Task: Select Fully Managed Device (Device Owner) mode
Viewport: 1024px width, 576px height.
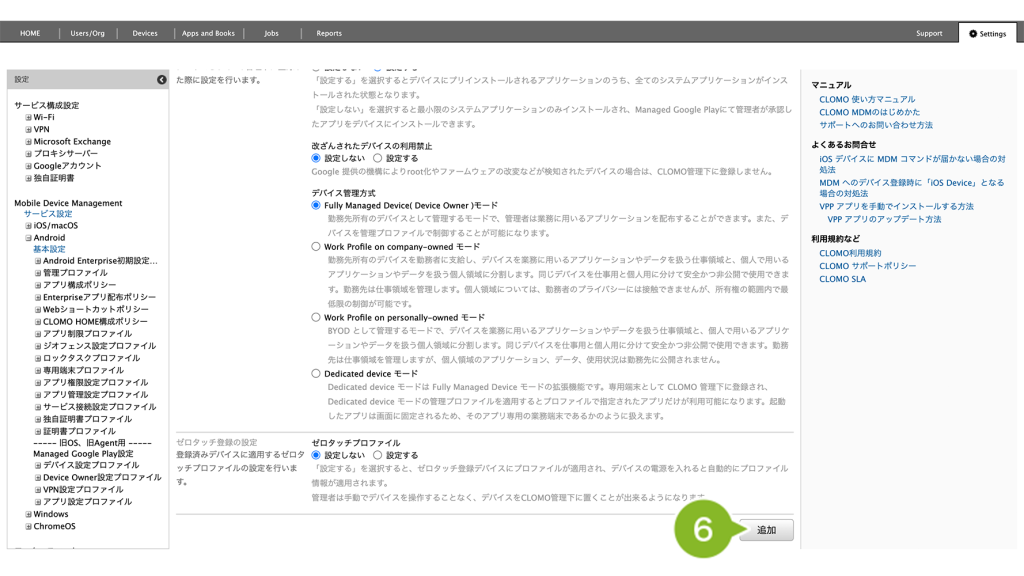Action: (x=316, y=205)
